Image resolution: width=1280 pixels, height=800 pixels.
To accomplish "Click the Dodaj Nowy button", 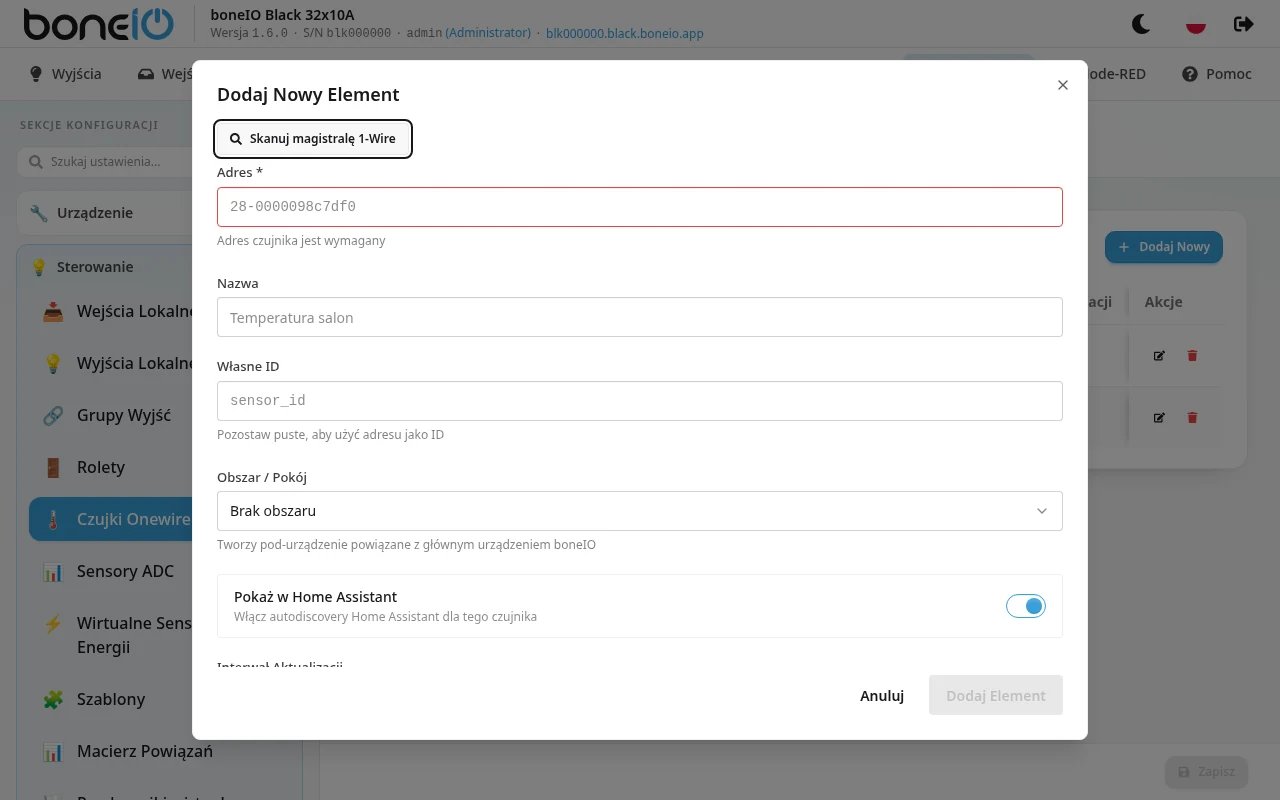I will [x=1164, y=247].
